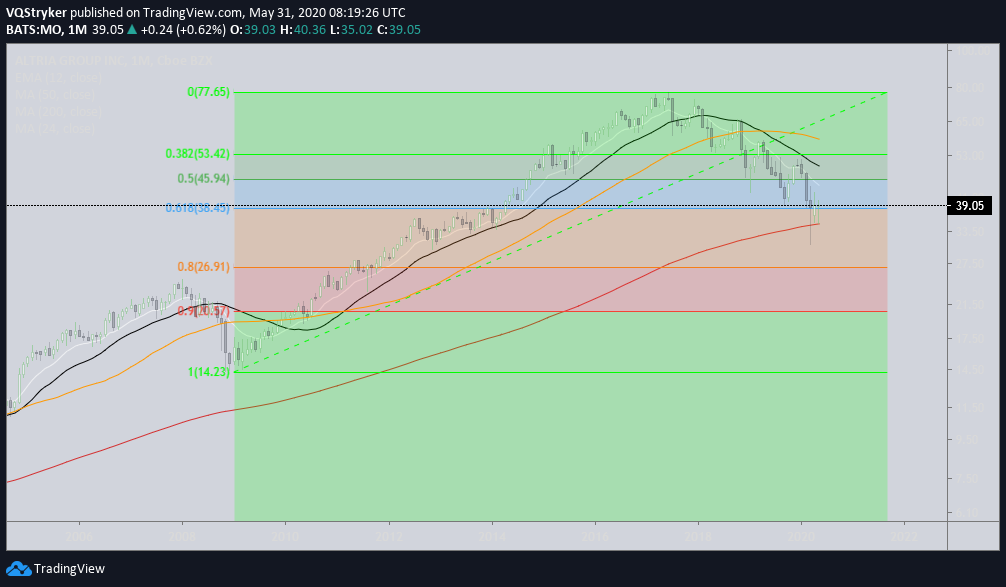1006x587 pixels.
Task: Click the TradingView cloud logo icon
Action: pyautogui.click(x=19, y=568)
